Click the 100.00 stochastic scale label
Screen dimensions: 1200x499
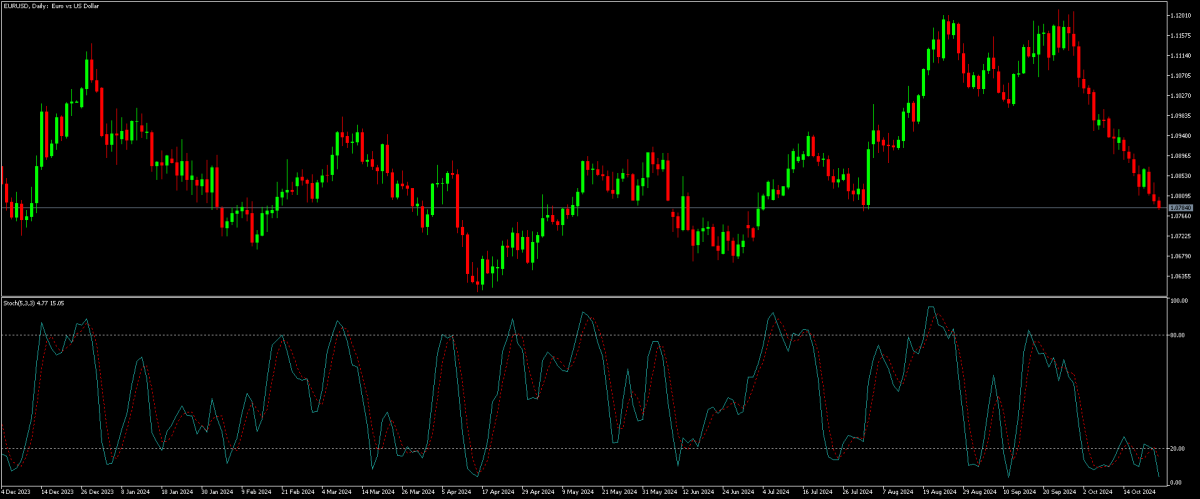(1178, 301)
